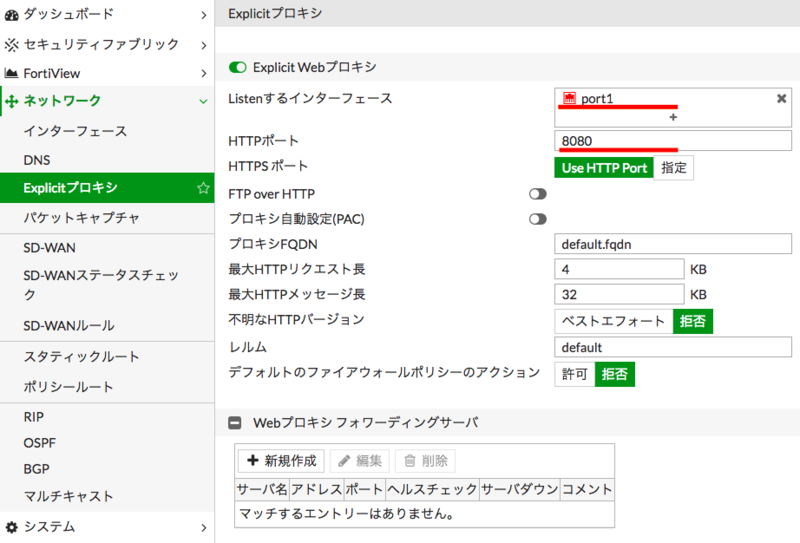Click the dashboard gauge icon

click(11, 15)
